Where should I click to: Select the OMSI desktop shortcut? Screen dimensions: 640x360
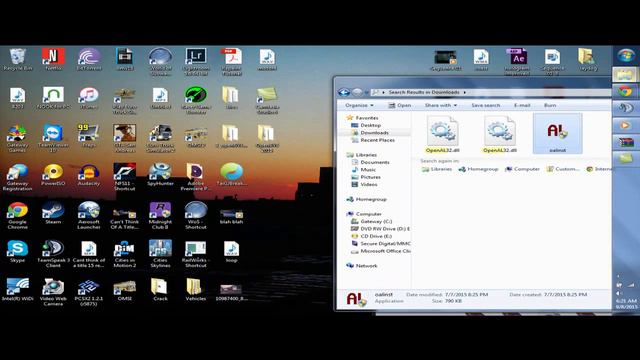[x=124, y=289]
